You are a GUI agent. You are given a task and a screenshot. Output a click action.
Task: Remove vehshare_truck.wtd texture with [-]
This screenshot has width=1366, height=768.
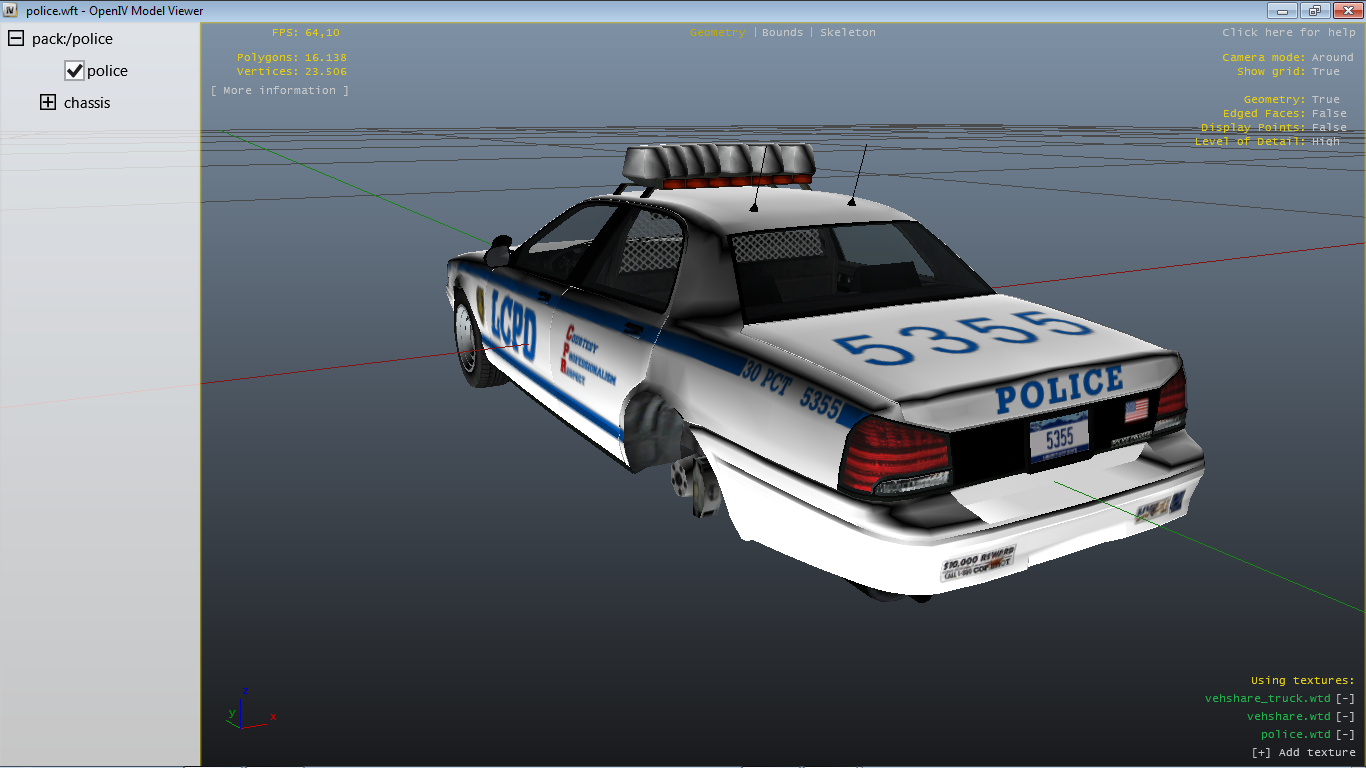click(x=1345, y=699)
